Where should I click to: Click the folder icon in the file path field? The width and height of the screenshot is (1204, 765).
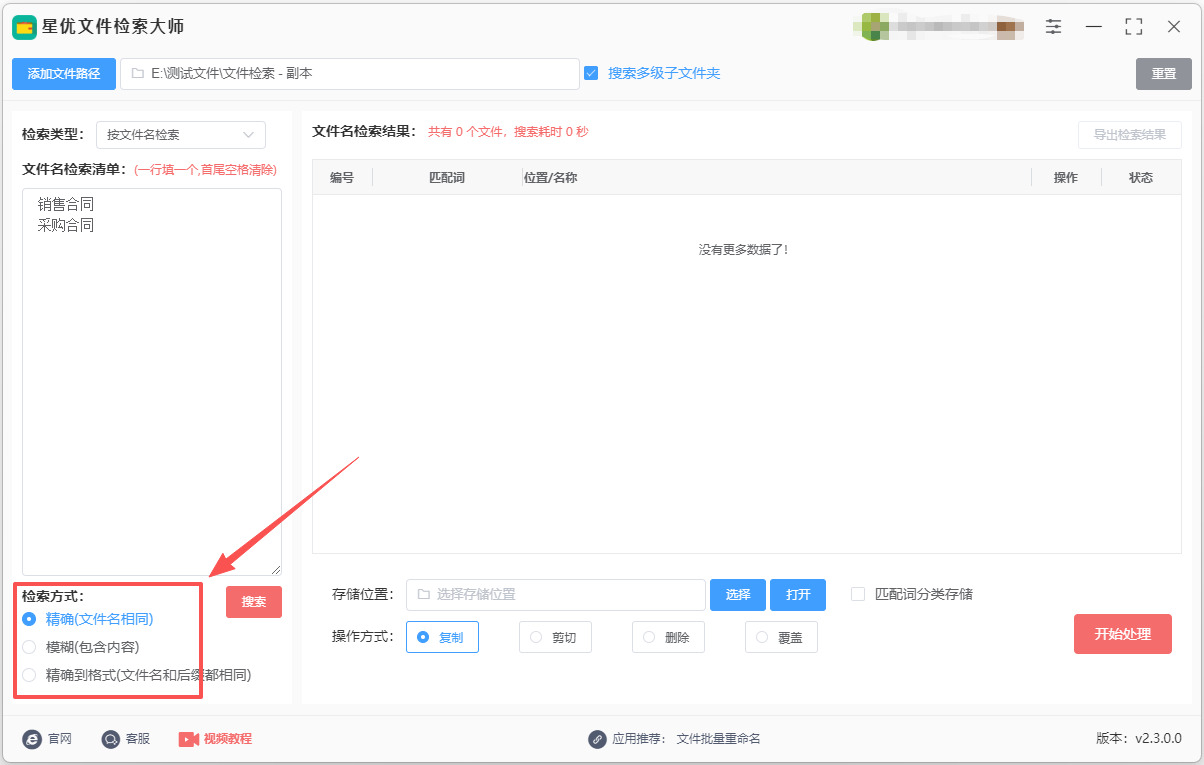tap(138, 74)
